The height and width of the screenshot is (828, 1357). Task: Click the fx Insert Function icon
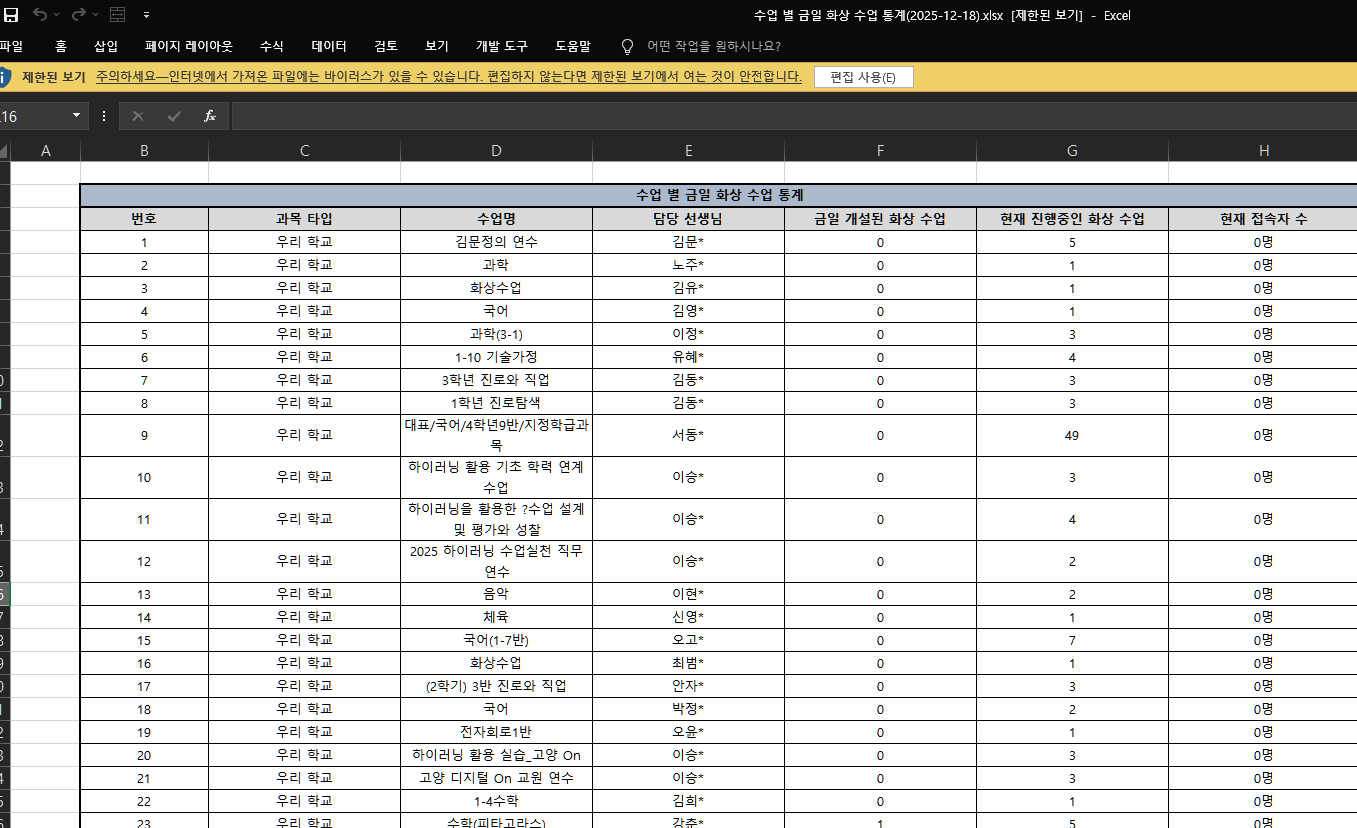pyautogui.click(x=210, y=116)
